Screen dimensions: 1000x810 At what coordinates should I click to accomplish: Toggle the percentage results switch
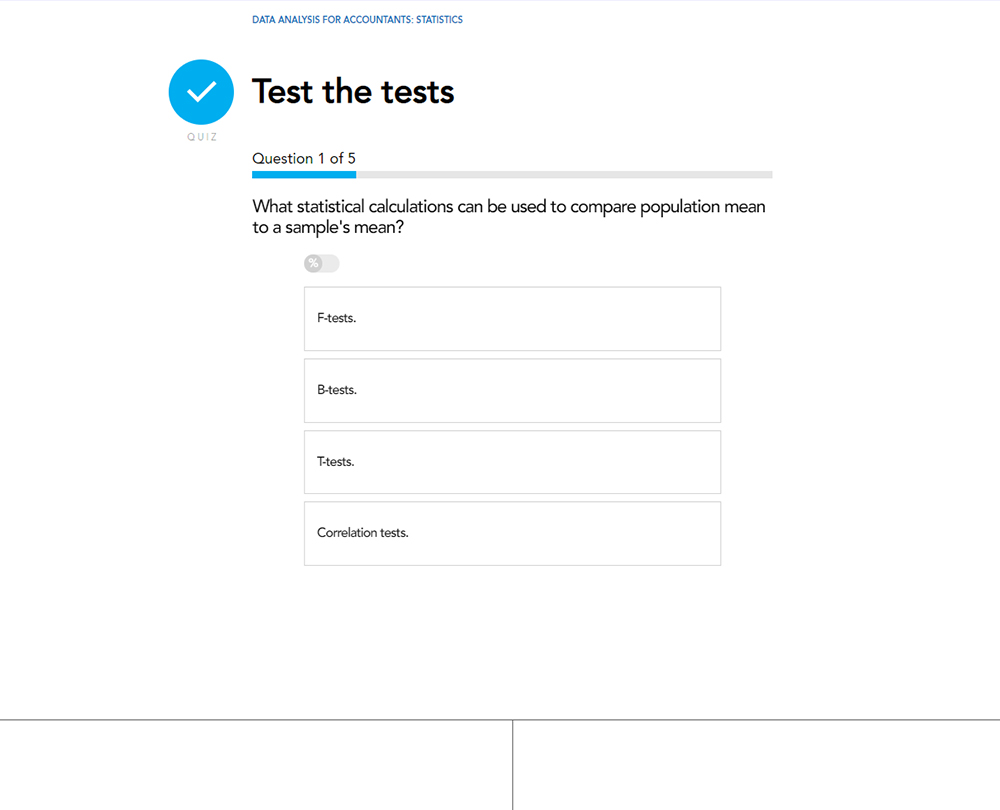point(322,263)
